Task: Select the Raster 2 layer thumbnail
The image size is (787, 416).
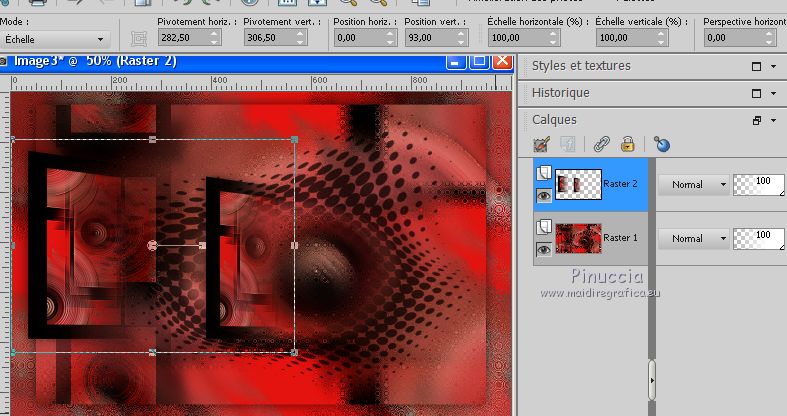Action: coord(578,185)
